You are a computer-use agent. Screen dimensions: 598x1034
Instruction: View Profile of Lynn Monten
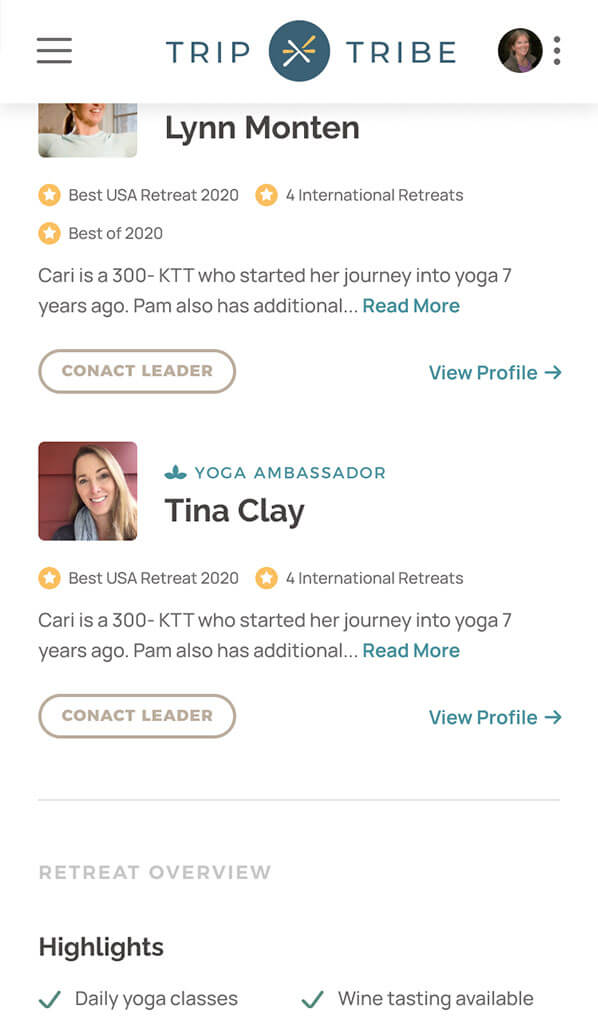(x=495, y=373)
